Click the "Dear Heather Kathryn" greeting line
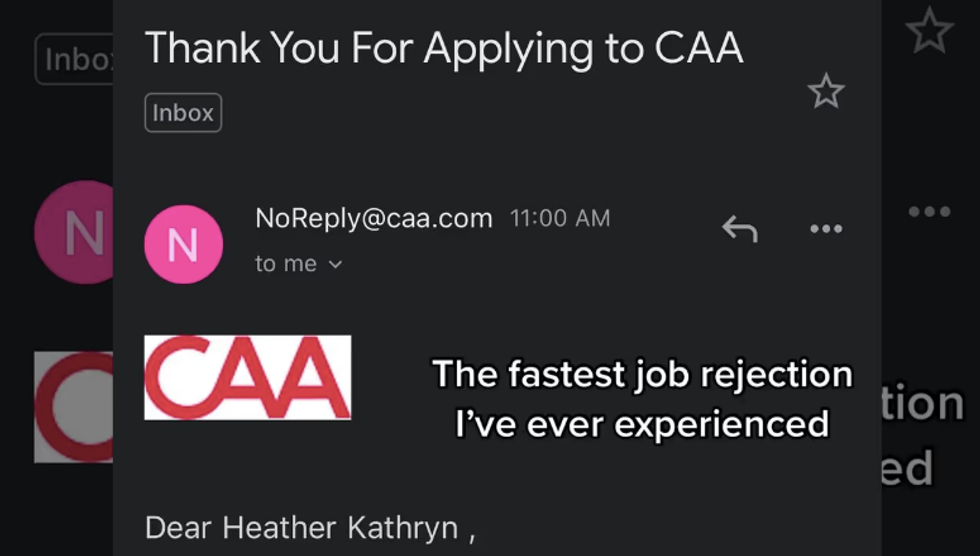Viewport: 980px width, 556px height. (309, 527)
